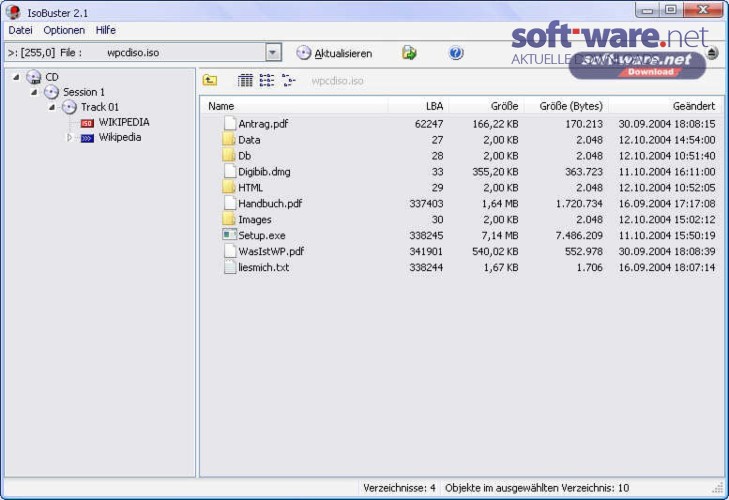Click the Setup.exe application icon
Image resolution: width=729 pixels, height=500 pixels.
(x=230, y=234)
